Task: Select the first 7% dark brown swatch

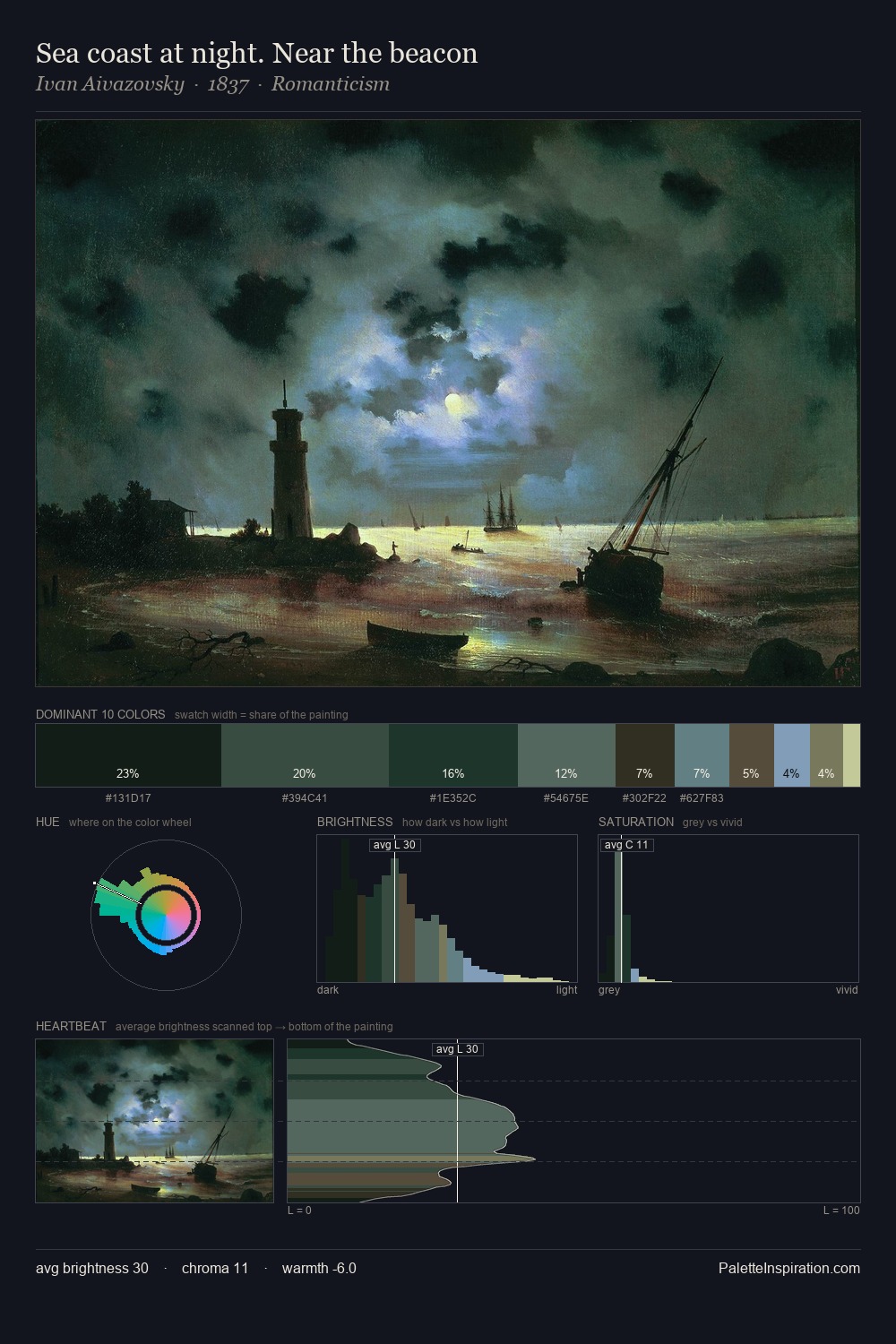Action: (644, 755)
